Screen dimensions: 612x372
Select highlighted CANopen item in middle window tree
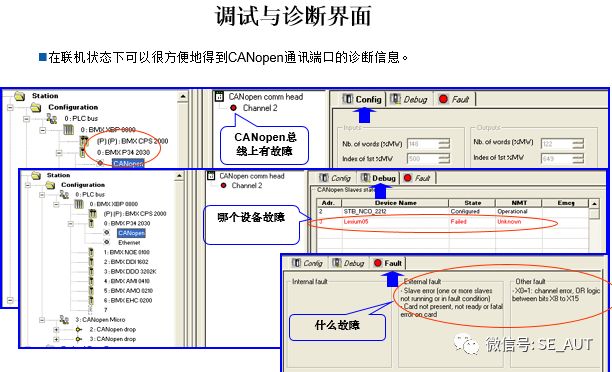click(131, 233)
